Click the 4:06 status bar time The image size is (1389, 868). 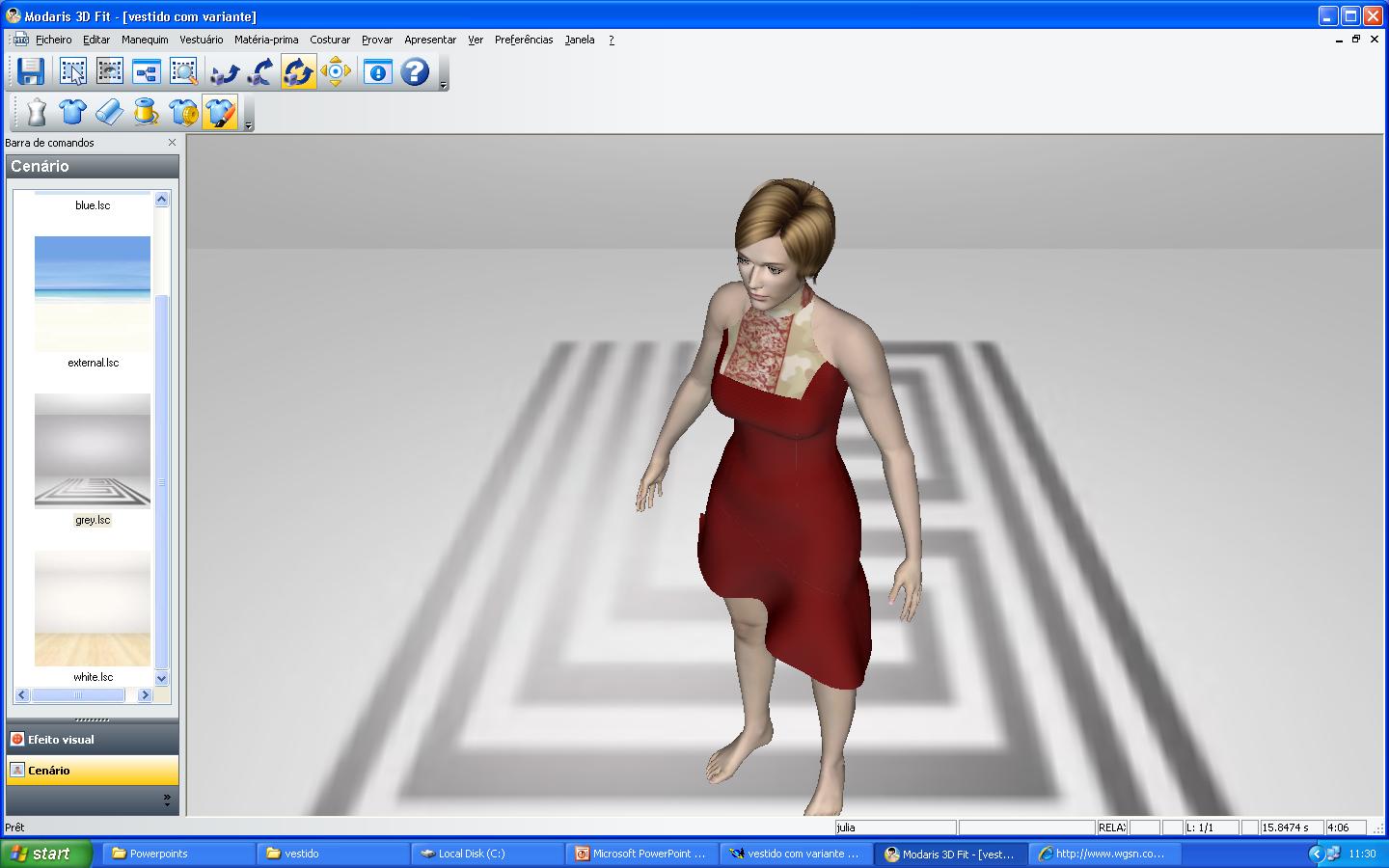[1346, 827]
